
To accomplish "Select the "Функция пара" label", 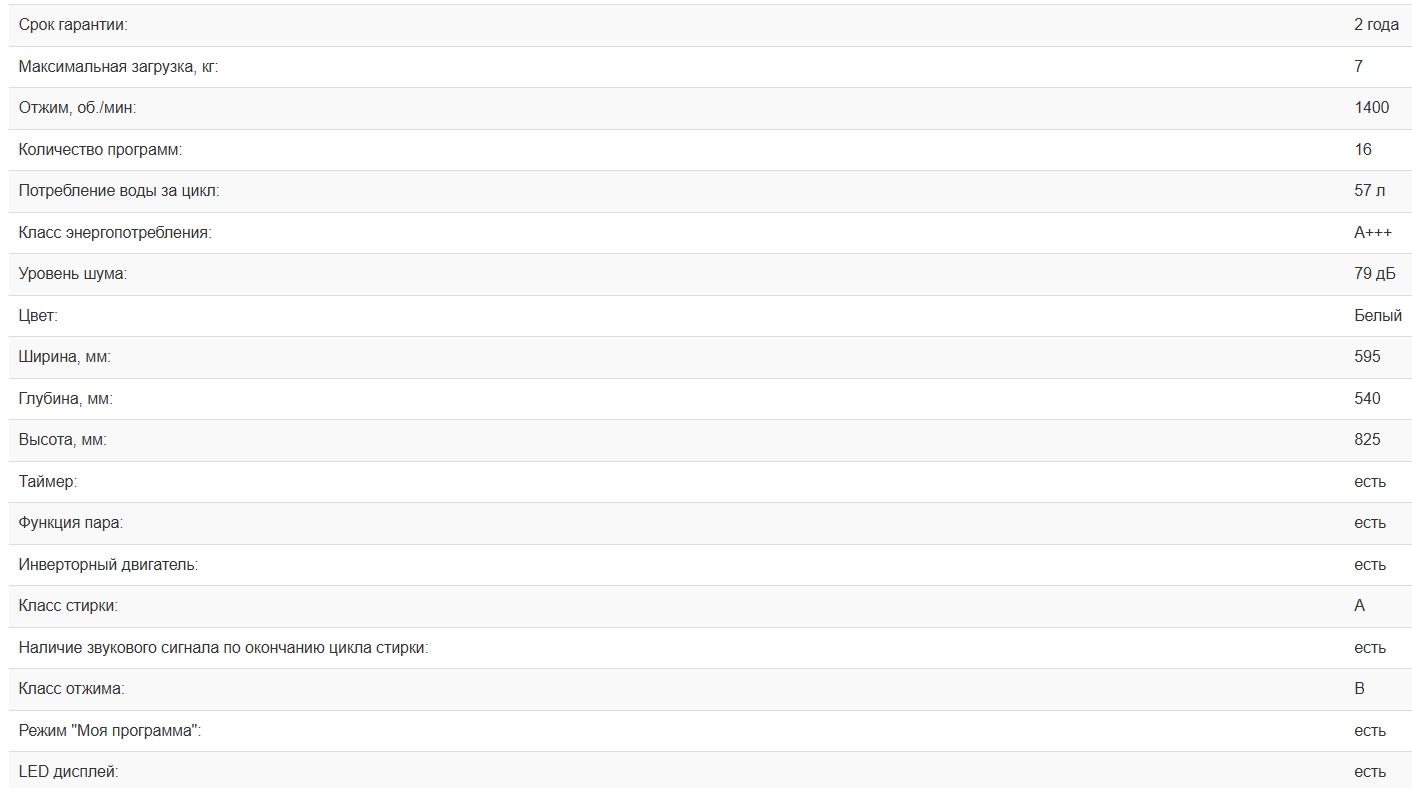I will point(71,523).
